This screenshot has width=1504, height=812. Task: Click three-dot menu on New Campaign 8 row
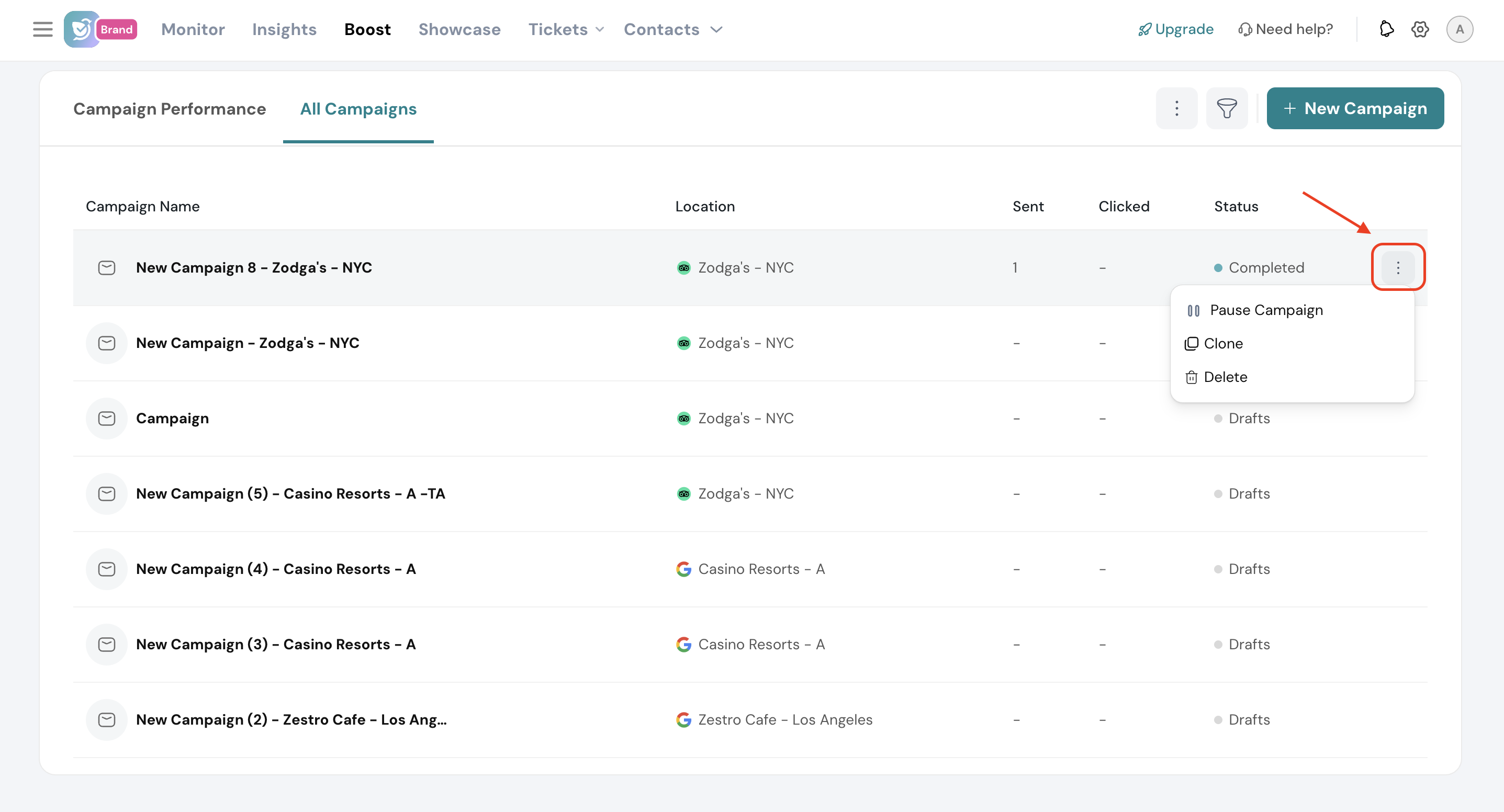click(1398, 267)
